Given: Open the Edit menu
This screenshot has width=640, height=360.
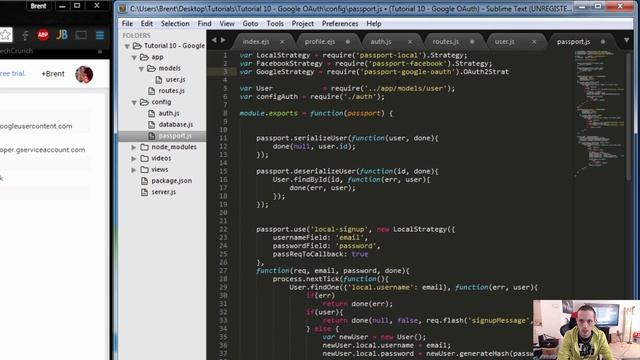Looking at the screenshot, I should [147, 24].
